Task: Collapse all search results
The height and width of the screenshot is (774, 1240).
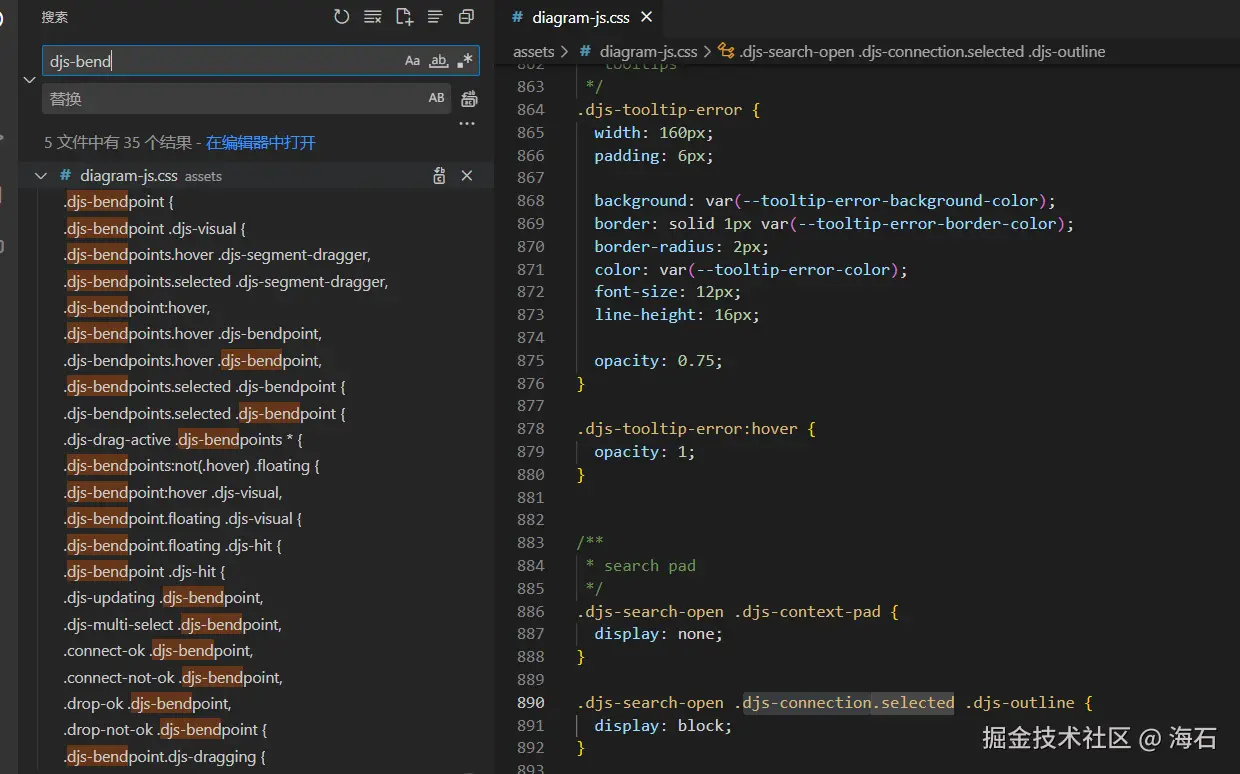Action: (466, 17)
